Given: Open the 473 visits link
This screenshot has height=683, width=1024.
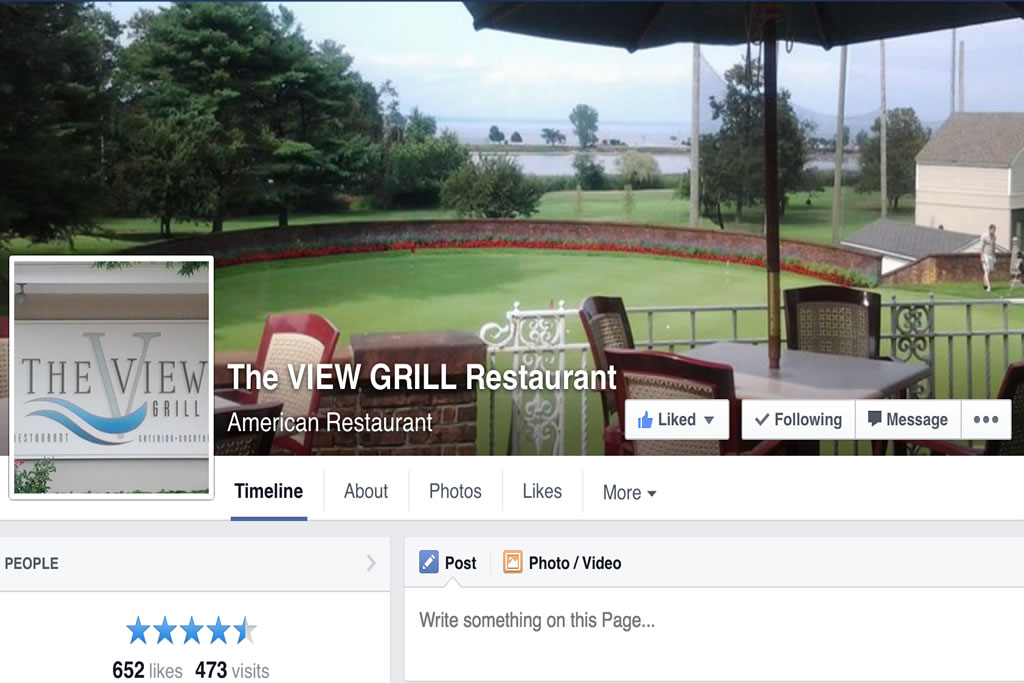Looking at the screenshot, I should point(232,670).
